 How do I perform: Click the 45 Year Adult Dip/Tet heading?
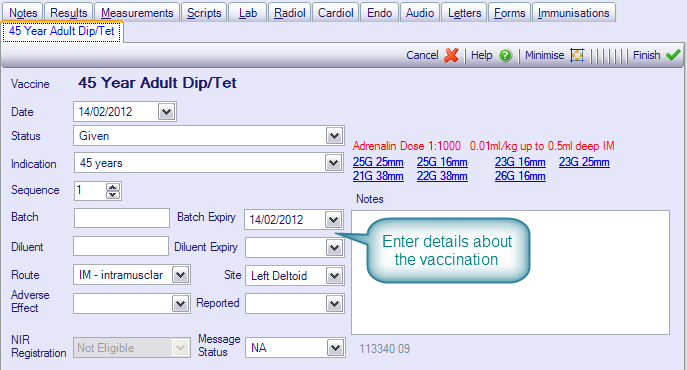[x=157, y=83]
